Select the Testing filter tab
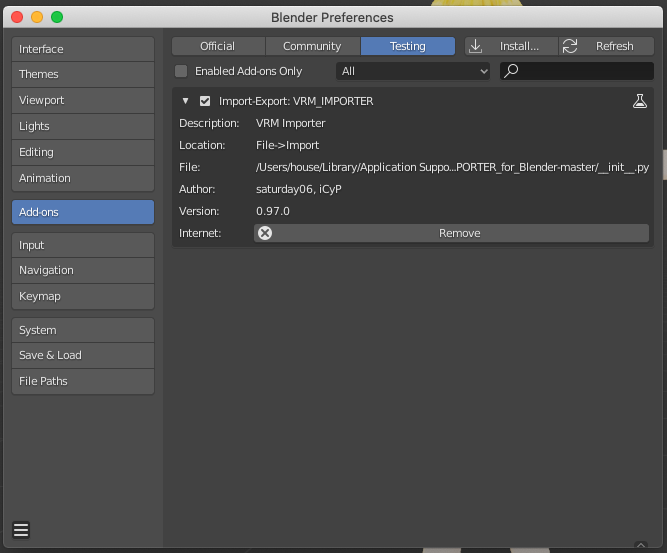The height and width of the screenshot is (553, 667). pyautogui.click(x=408, y=46)
